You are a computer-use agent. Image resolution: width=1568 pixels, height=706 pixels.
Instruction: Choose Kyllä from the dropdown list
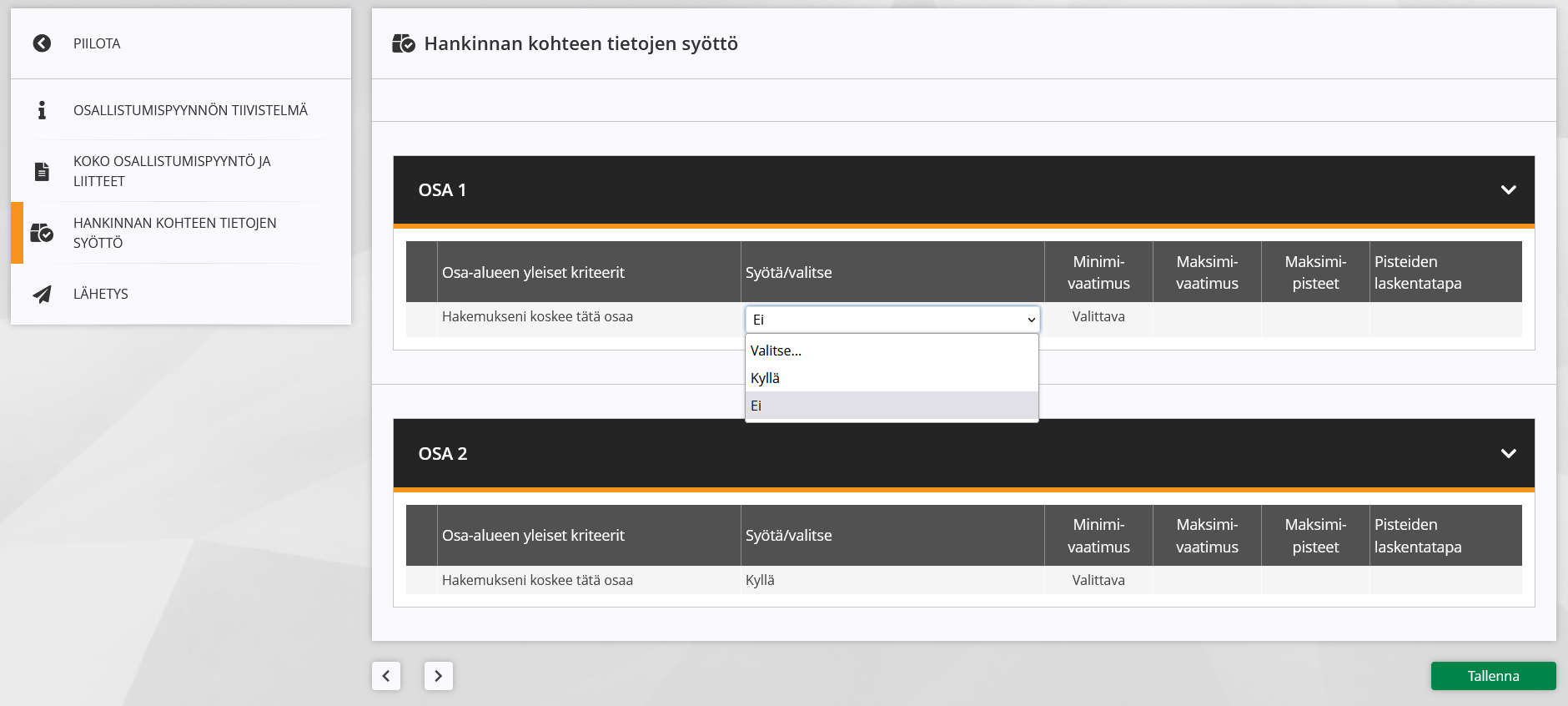892,378
